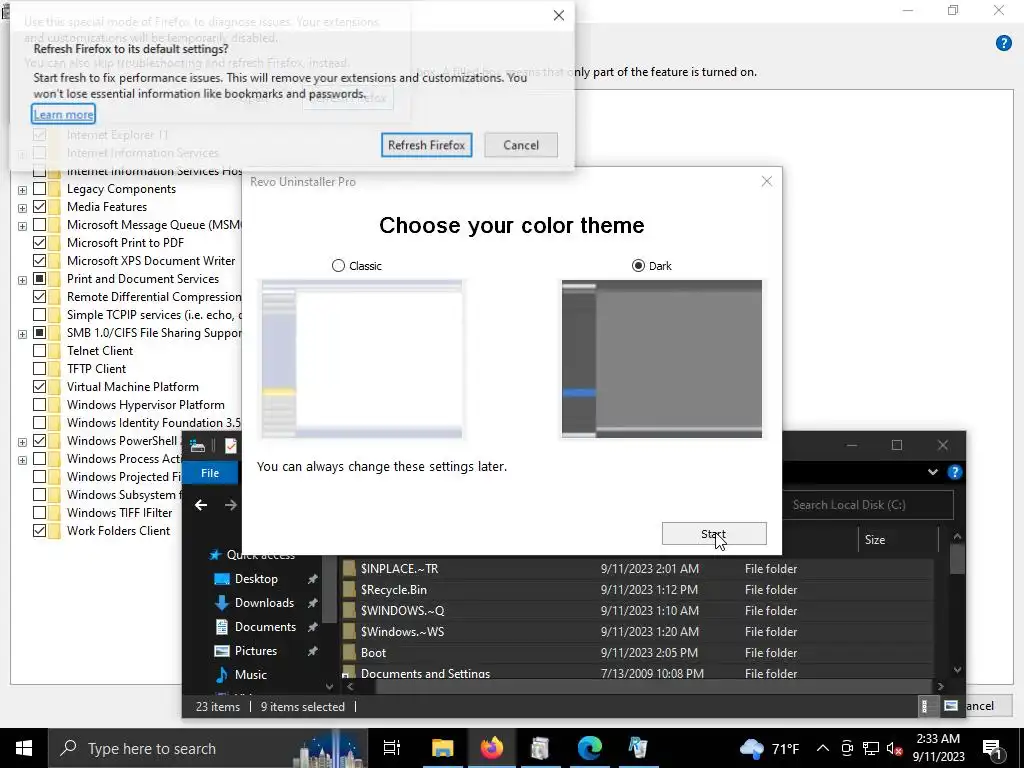Cancel the Refresh Firefox dialog
Screen dimensions: 1024x768
(521, 145)
